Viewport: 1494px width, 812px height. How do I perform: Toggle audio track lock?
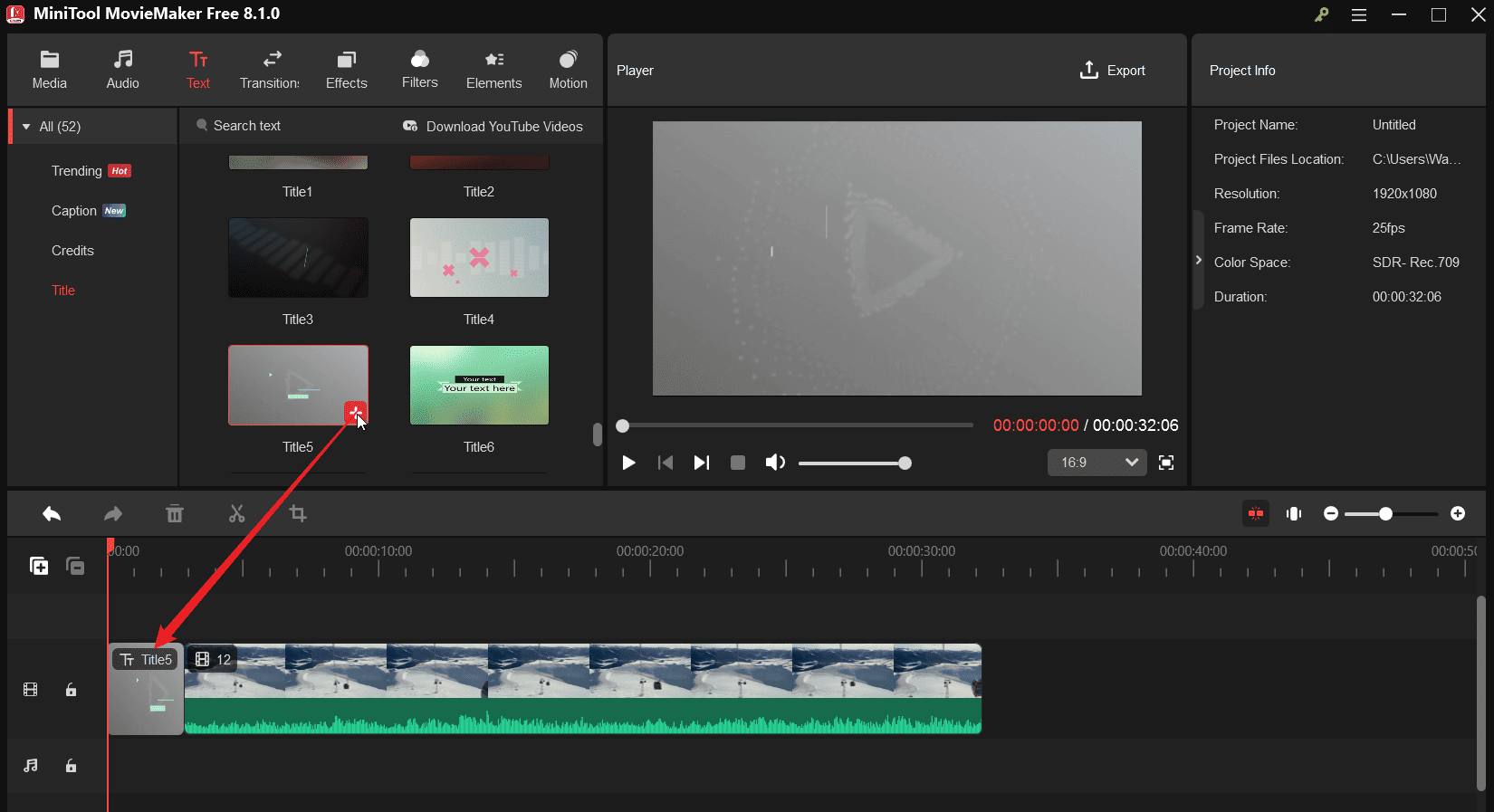point(71,766)
